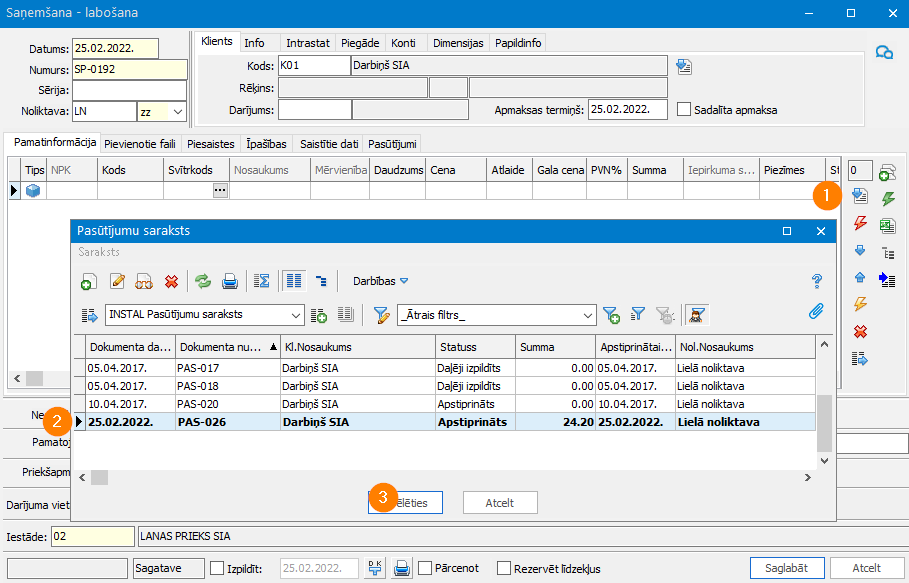The height and width of the screenshot is (583, 909).
Task: Expand the _Ātrais filtrs_ combo box
Action: (587, 315)
